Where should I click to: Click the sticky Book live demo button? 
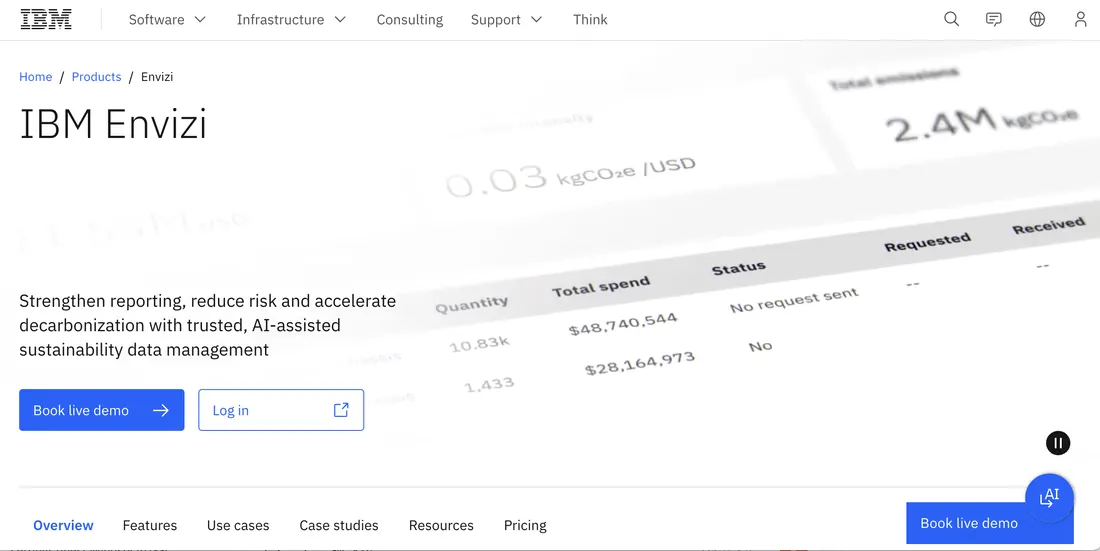click(x=990, y=523)
